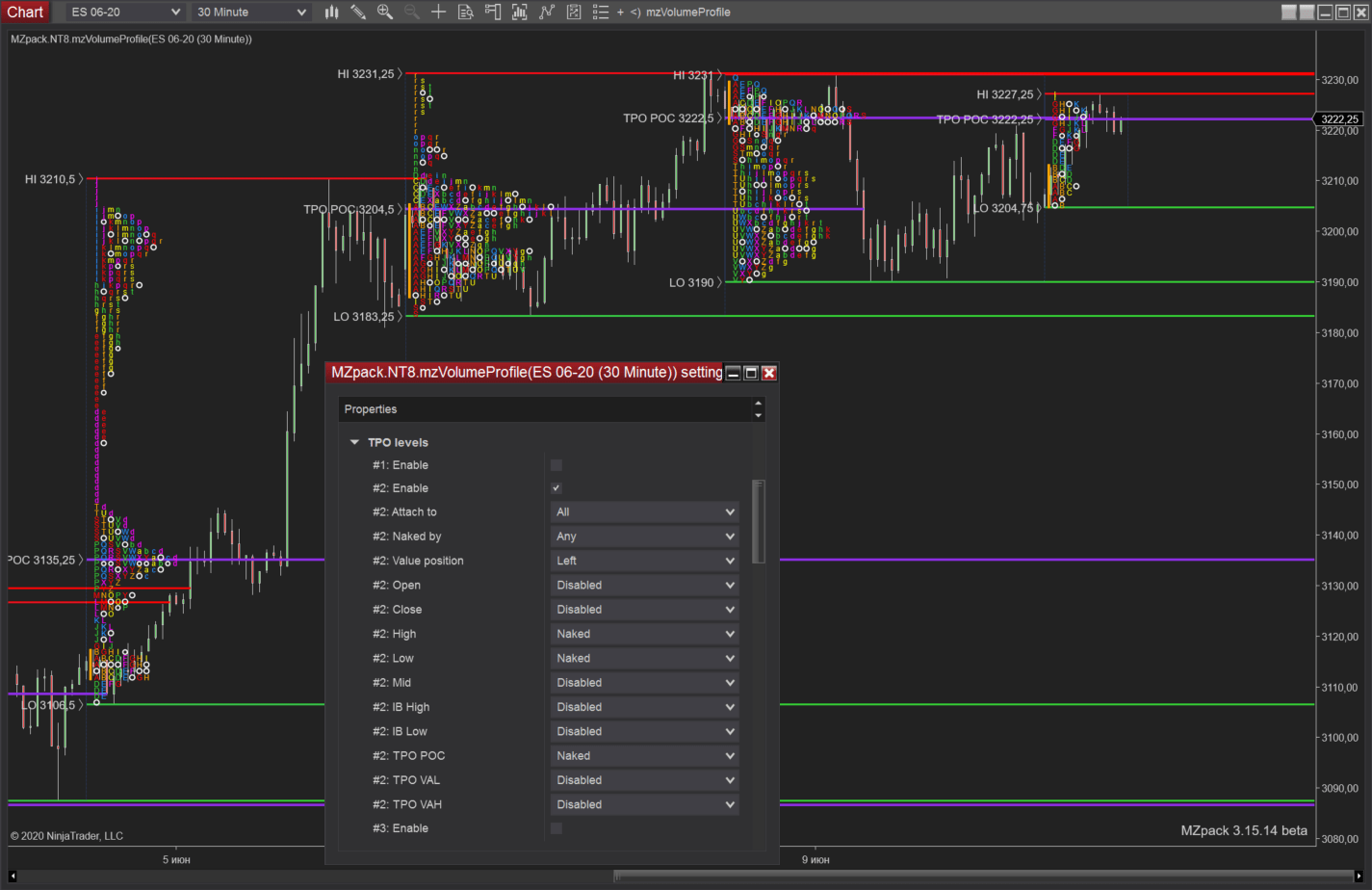Open the data series icon in toolbar
Viewport: 1372px width, 890px height.
[x=520, y=12]
